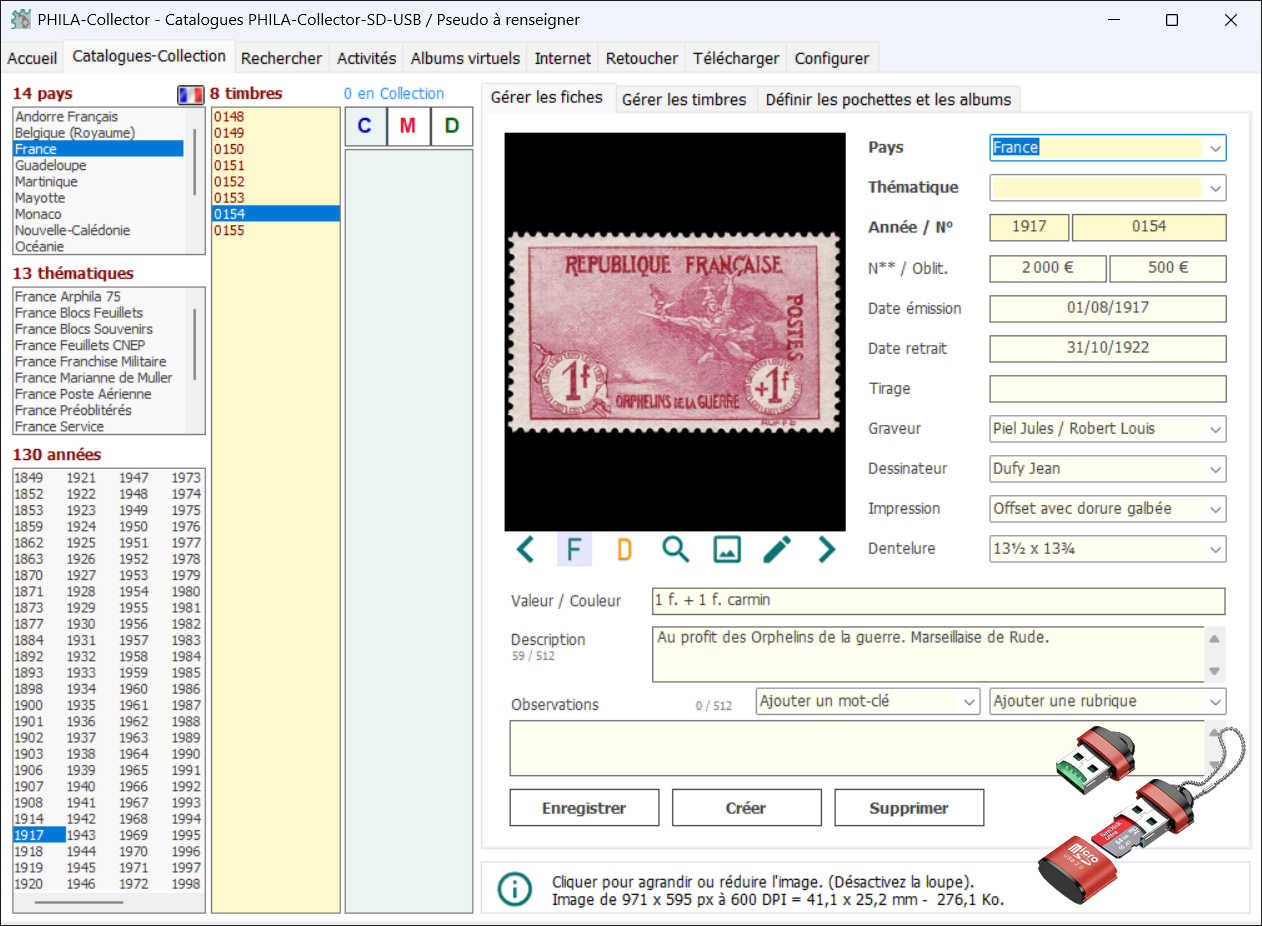1262x926 pixels.
Task: Toggle the green D collection button
Action: (452, 126)
